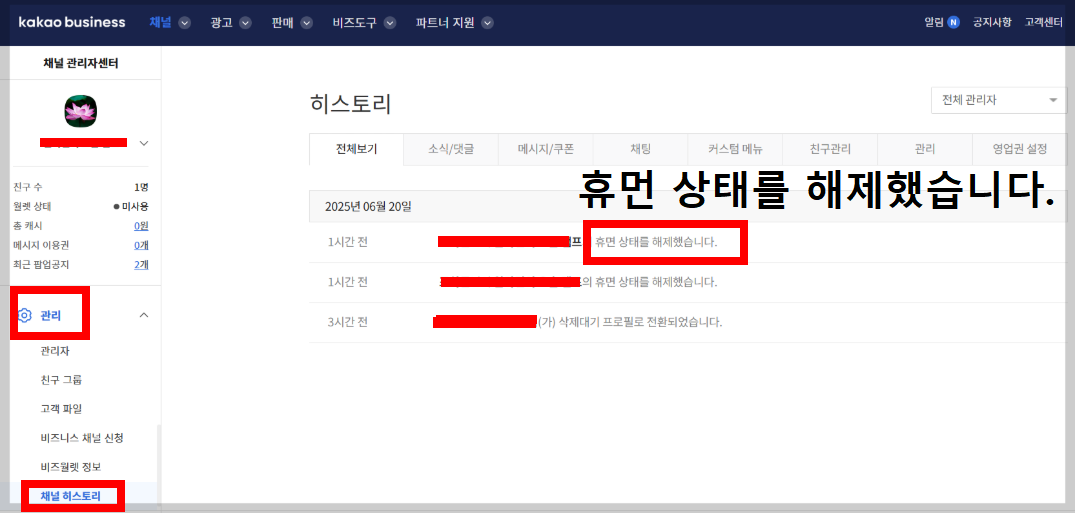Open the 광고 top menu
1079x514 pixels.
(221, 22)
